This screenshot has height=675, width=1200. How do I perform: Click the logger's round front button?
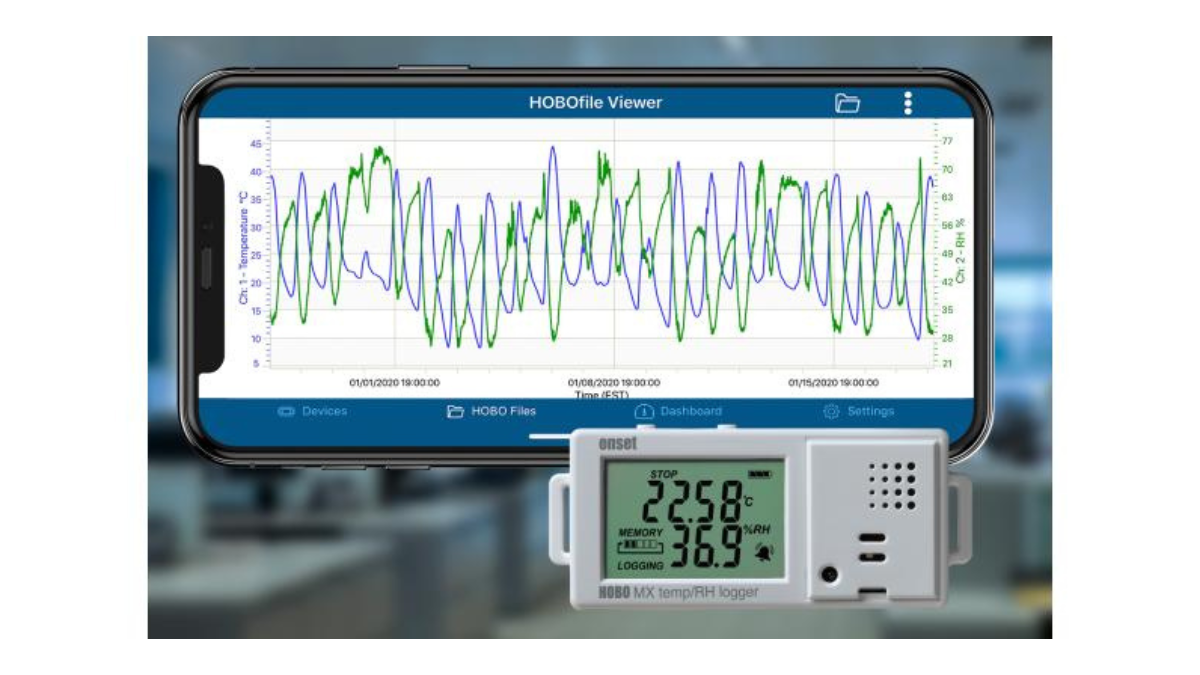point(830,574)
